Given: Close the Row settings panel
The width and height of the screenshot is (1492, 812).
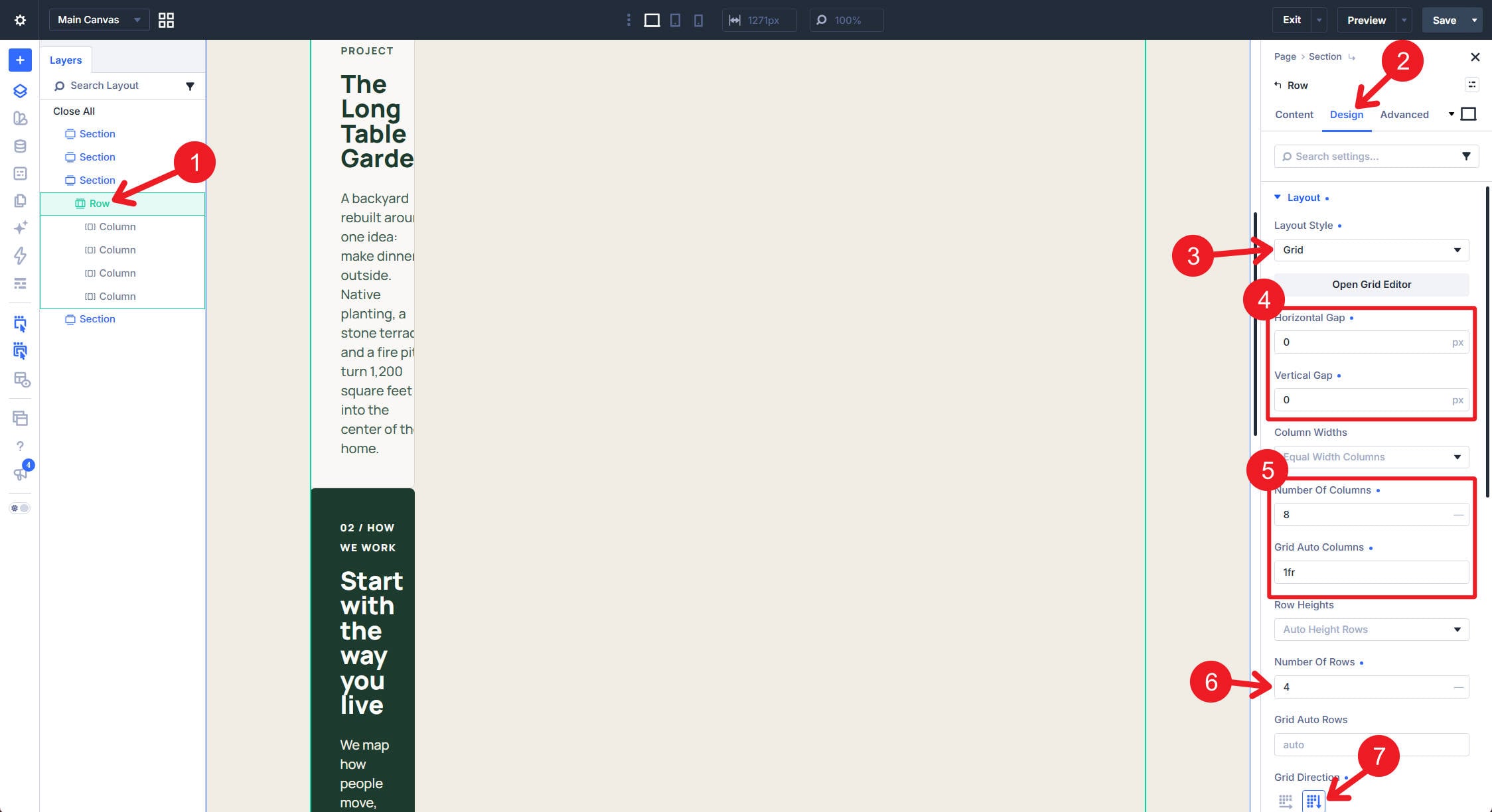Looking at the screenshot, I should pos(1475,57).
